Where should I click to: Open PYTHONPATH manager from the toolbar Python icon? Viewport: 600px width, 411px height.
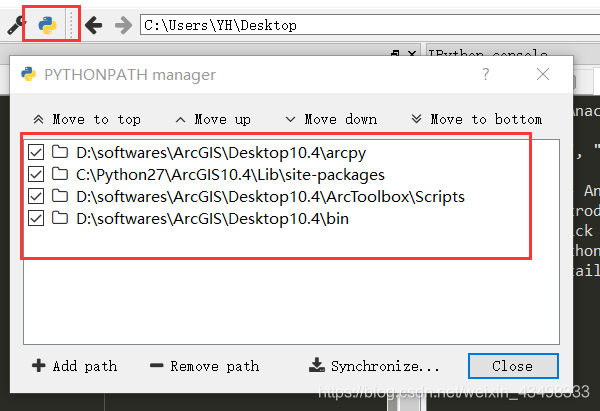coord(47,25)
